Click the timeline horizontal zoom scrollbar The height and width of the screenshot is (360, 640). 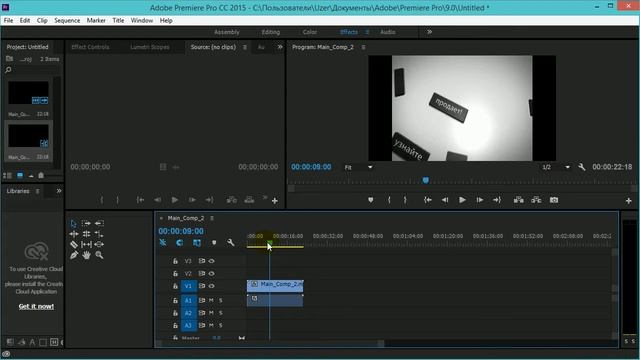(x=270, y=343)
